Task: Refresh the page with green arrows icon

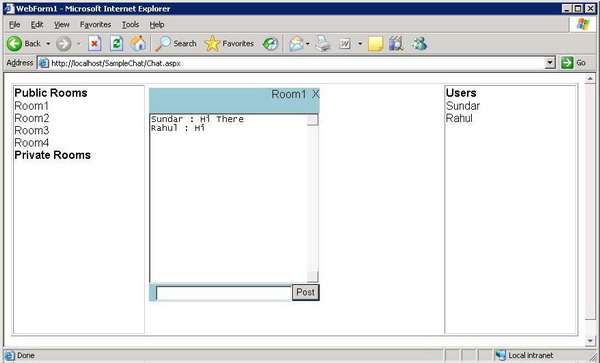Action: pyautogui.click(x=116, y=44)
